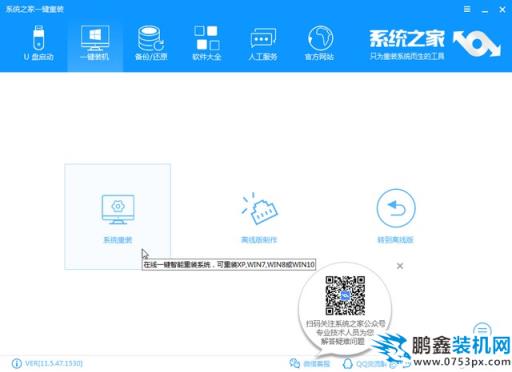Open the title bar hamburger menu

pyautogui.click(x=467, y=9)
